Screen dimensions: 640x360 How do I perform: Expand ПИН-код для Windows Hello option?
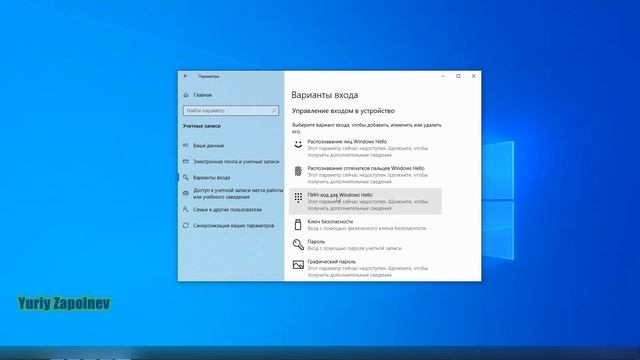pyautogui.click(x=365, y=201)
